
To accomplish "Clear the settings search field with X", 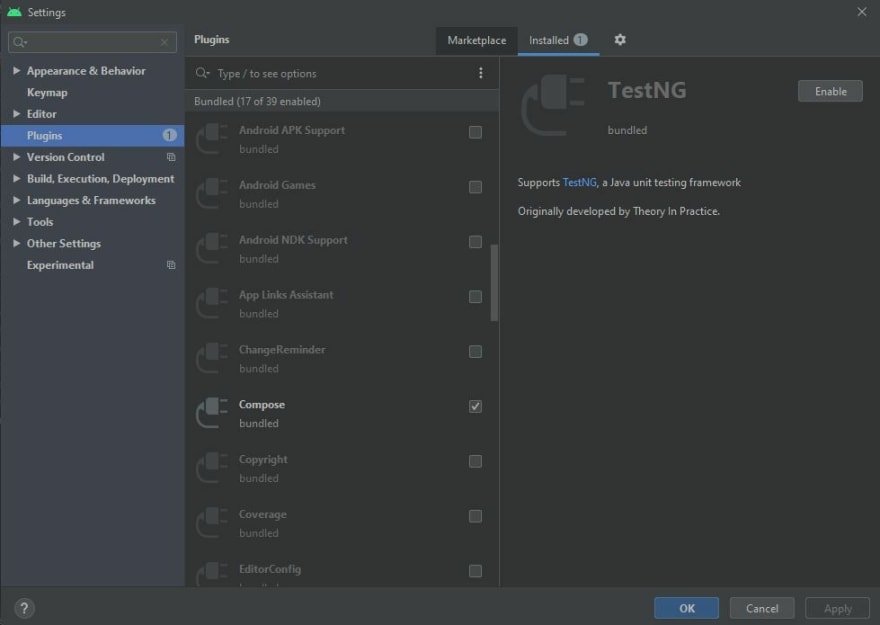I will click(164, 42).
